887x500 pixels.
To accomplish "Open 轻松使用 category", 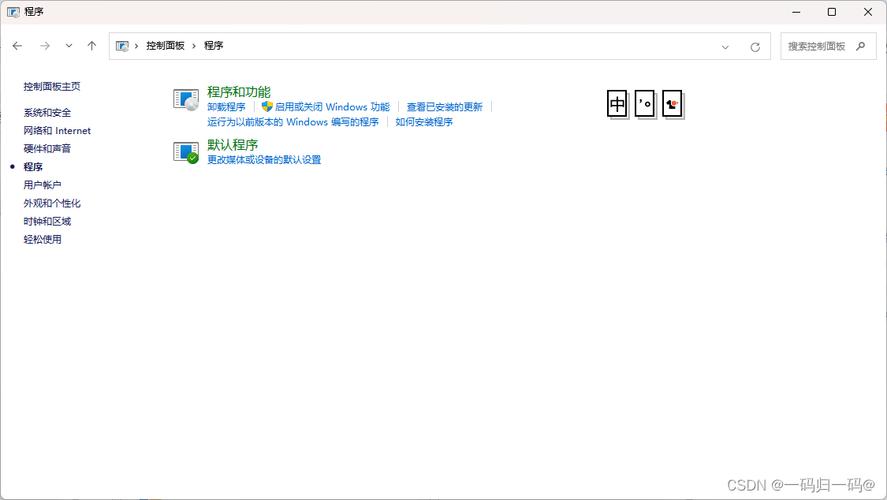I will (42, 239).
